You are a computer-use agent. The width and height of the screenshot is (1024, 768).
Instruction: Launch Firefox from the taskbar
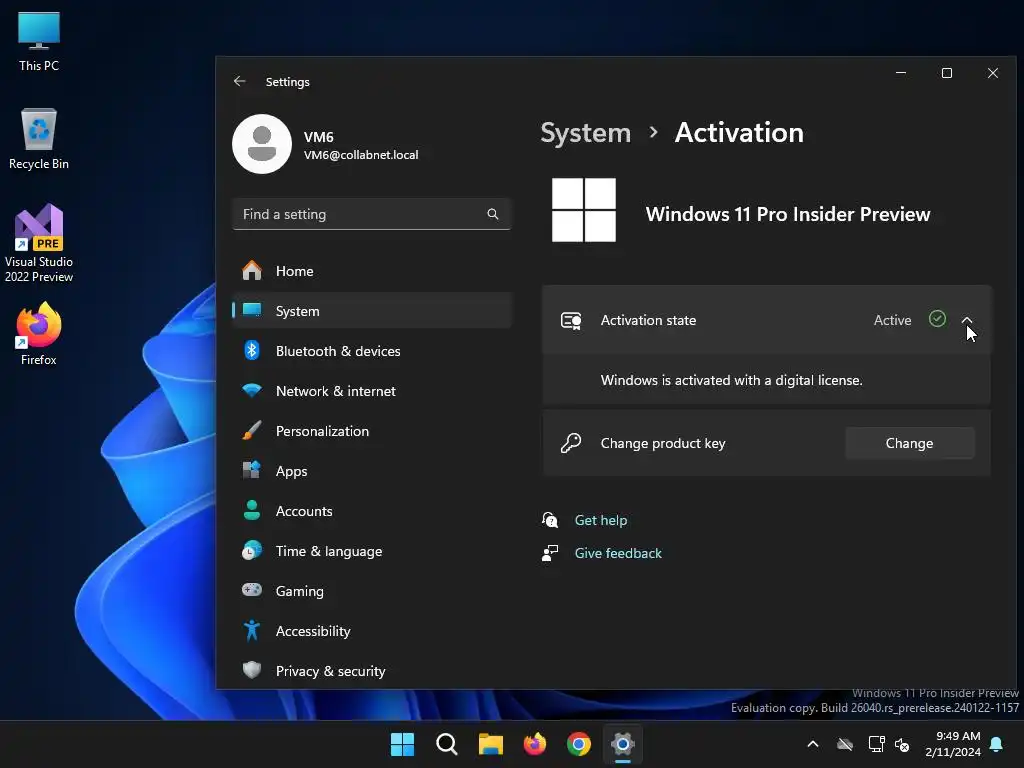pyautogui.click(x=535, y=744)
